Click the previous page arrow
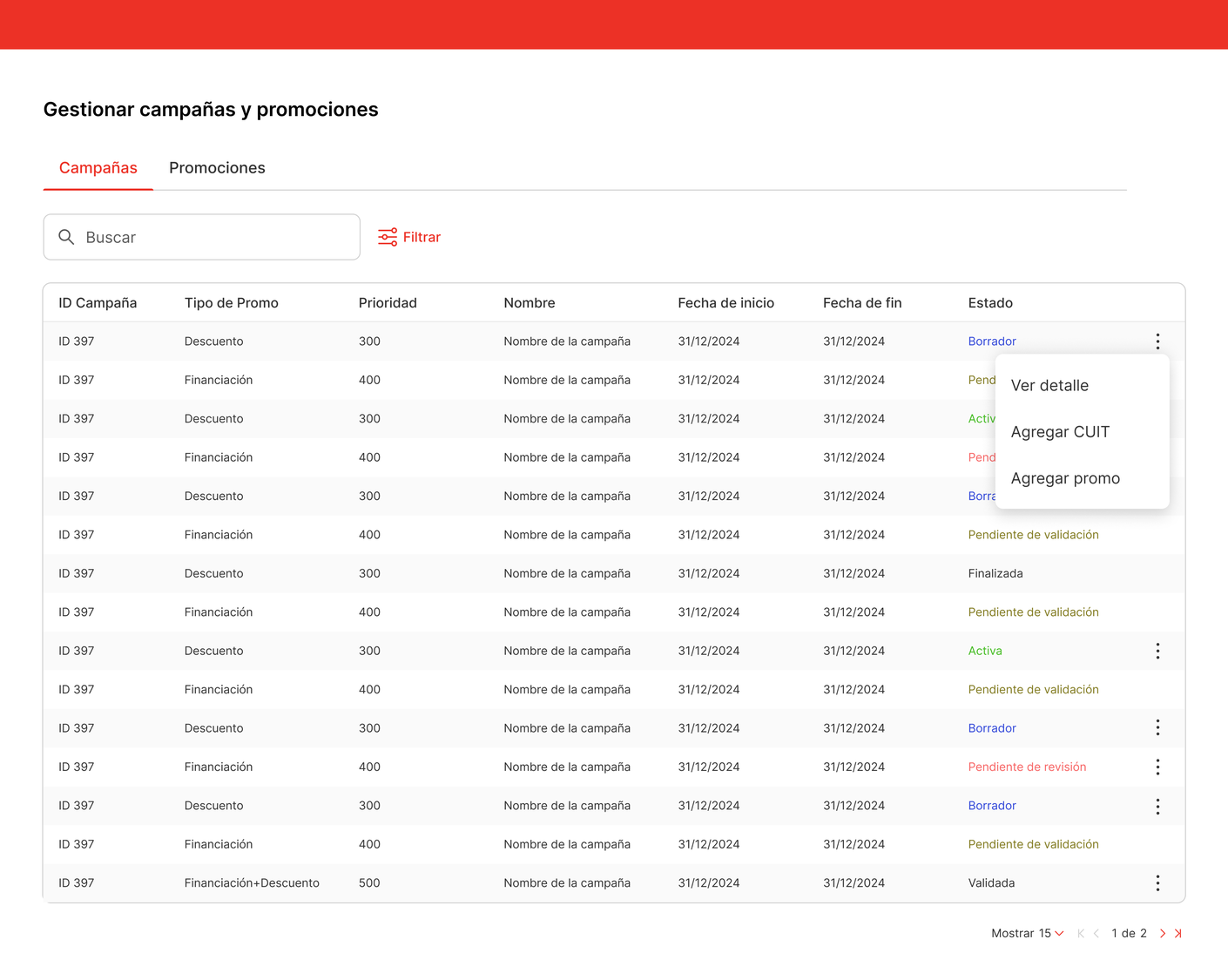Image resolution: width=1228 pixels, height=980 pixels. click(x=1096, y=933)
